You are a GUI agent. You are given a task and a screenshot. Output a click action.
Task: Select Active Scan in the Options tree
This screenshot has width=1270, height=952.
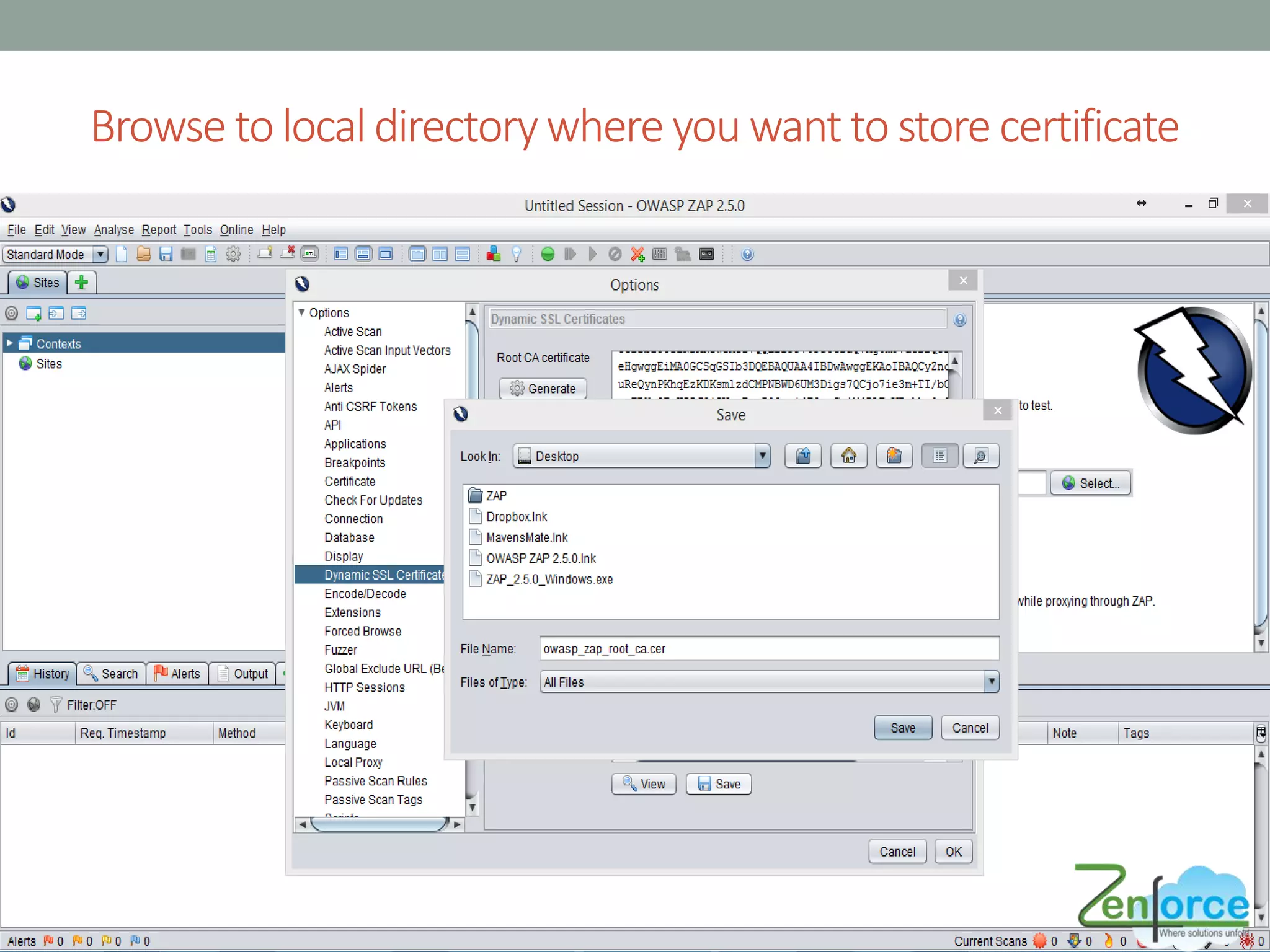(x=353, y=332)
